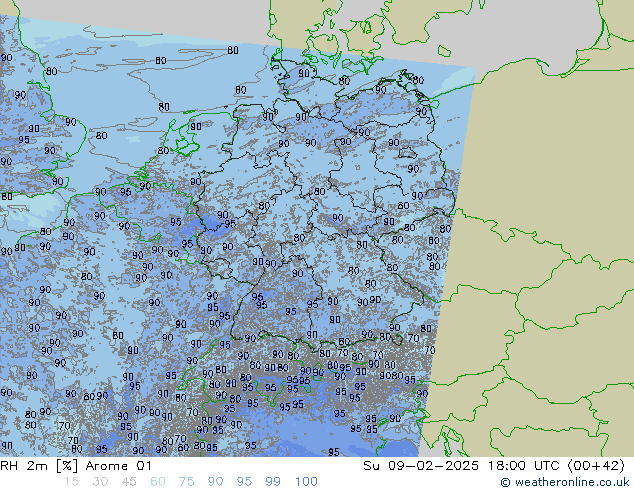
Task: Select legend value 95 in color scale
Action: (x=244, y=482)
